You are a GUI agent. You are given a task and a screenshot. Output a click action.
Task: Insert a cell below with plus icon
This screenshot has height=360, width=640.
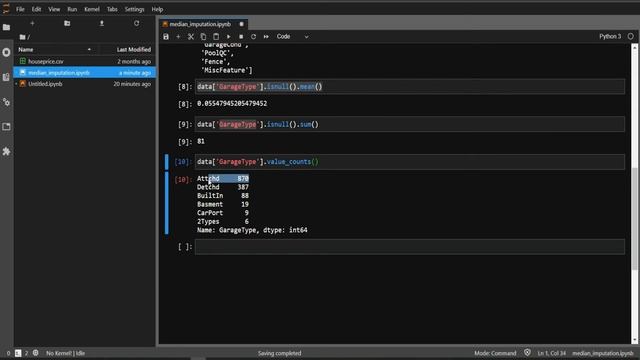[178, 37]
